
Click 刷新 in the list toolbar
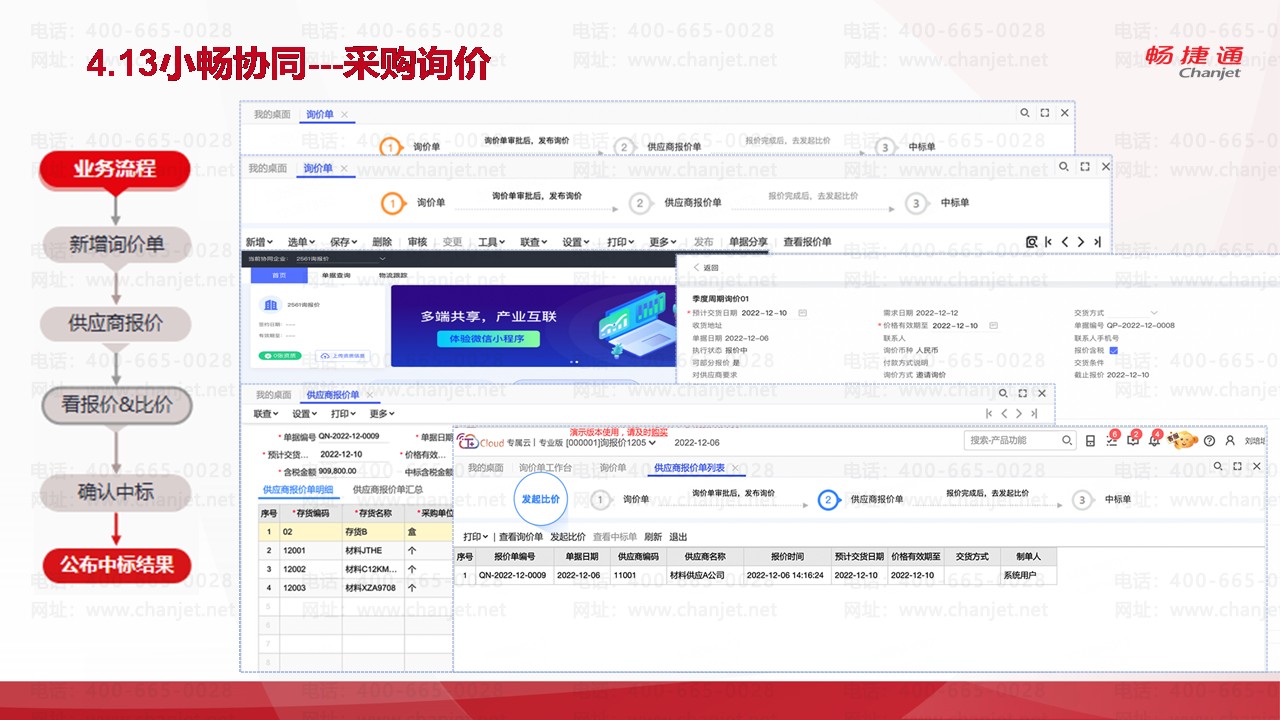(653, 537)
